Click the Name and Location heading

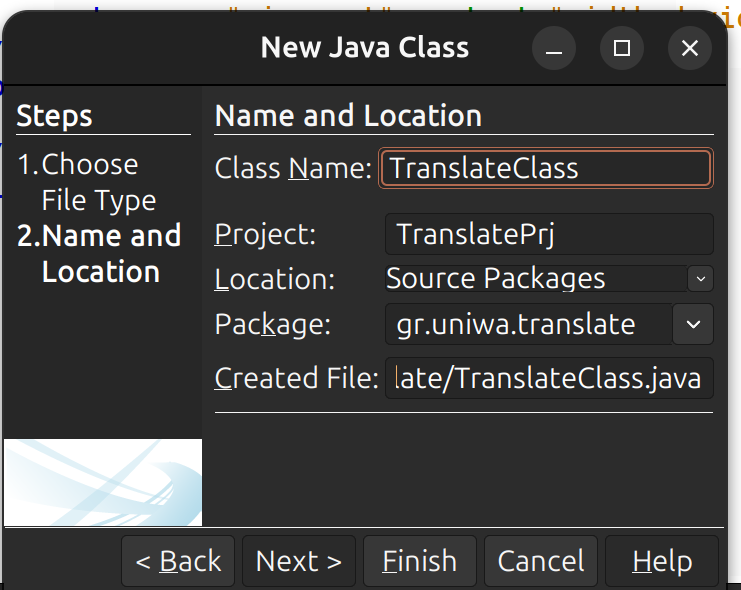[348, 116]
